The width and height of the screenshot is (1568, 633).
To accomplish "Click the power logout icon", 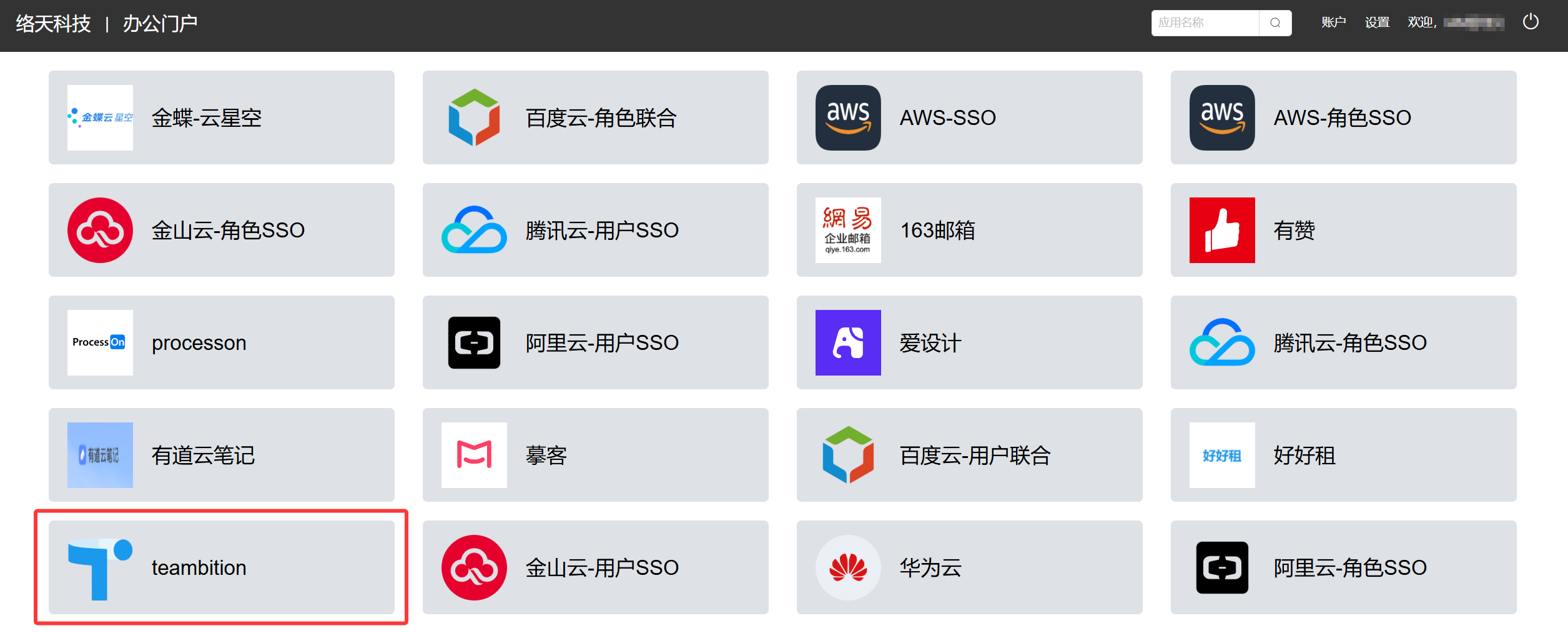I will point(1531,22).
